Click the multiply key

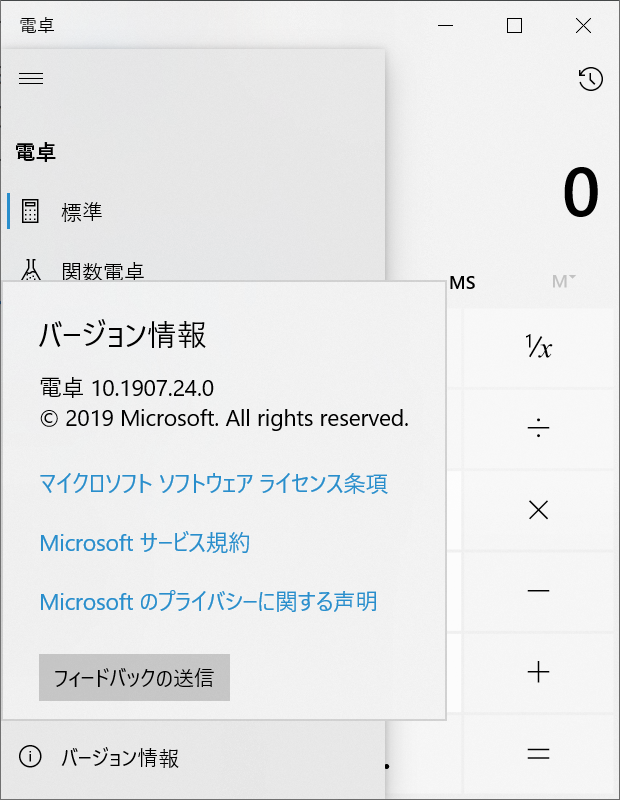point(538,510)
